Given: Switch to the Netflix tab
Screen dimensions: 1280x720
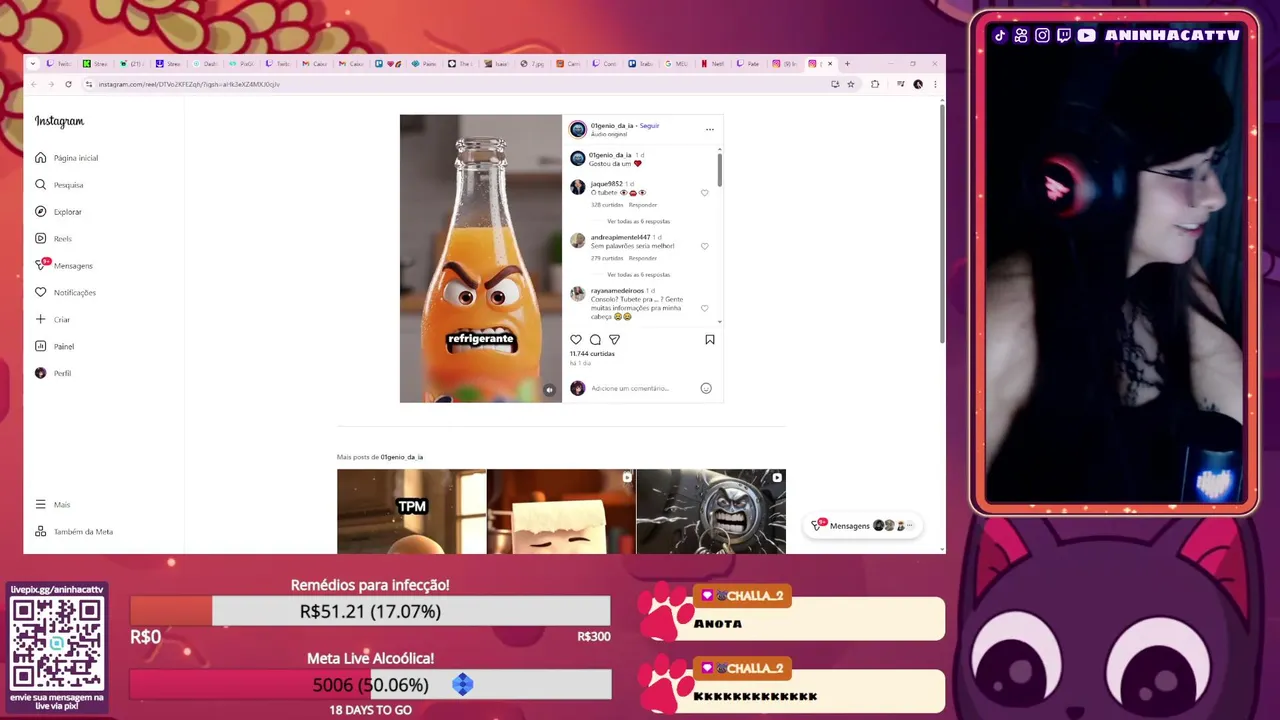Looking at the screenshot, I should 712,64.
